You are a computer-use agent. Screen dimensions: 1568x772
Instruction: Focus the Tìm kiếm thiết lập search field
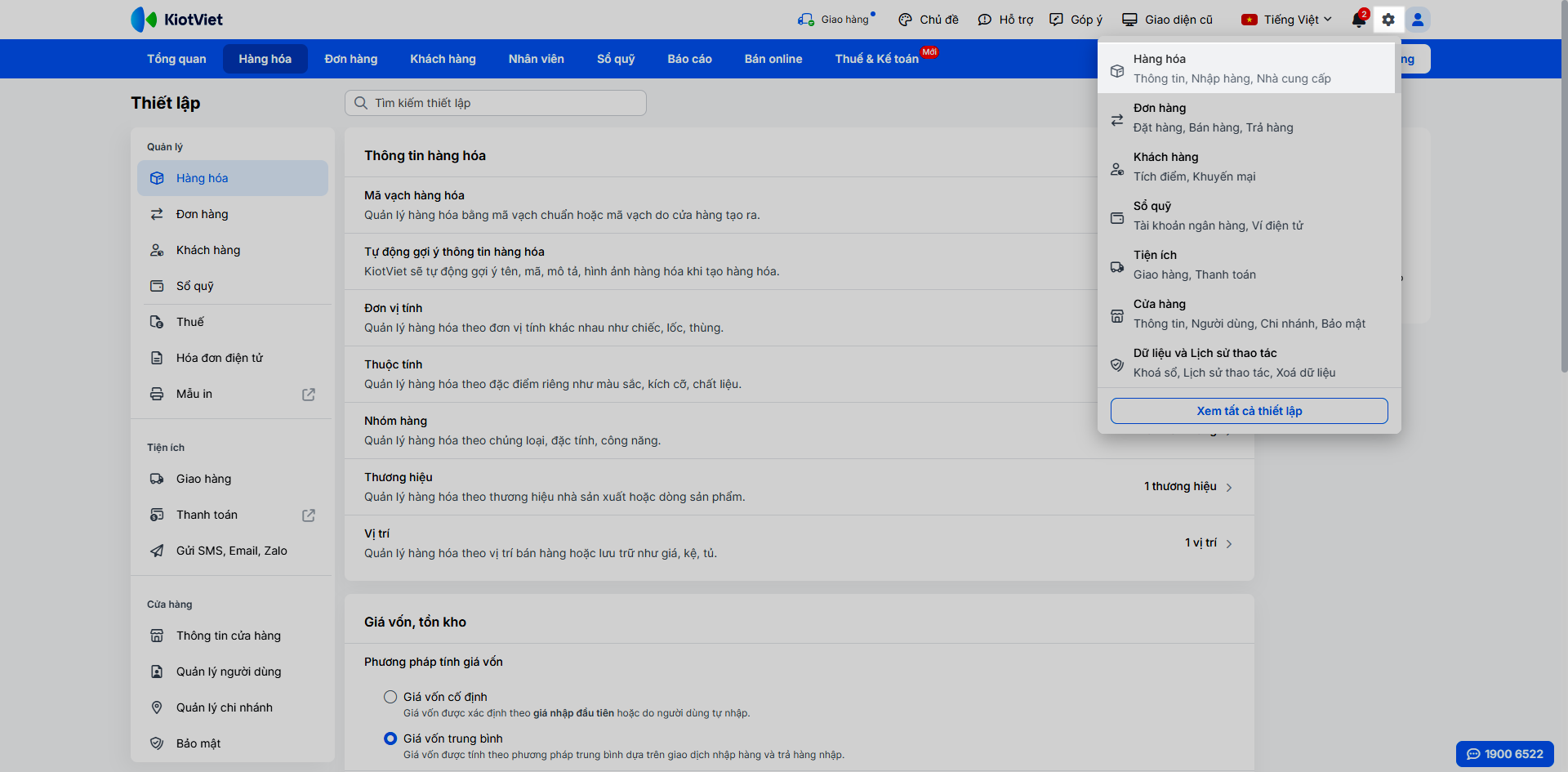click(x=496, y=103)
